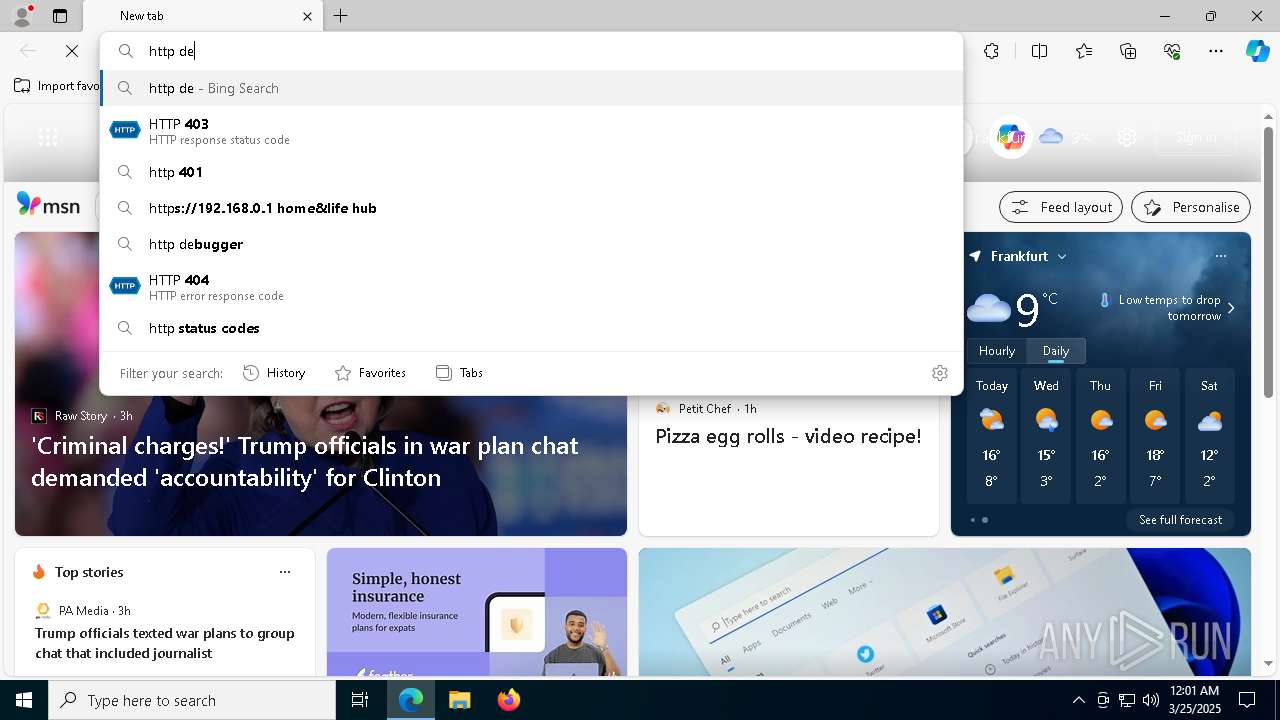This screenshot has height=720, width=1280.
Task: Switch weather to Daily tab
Action: [1056, 351]
